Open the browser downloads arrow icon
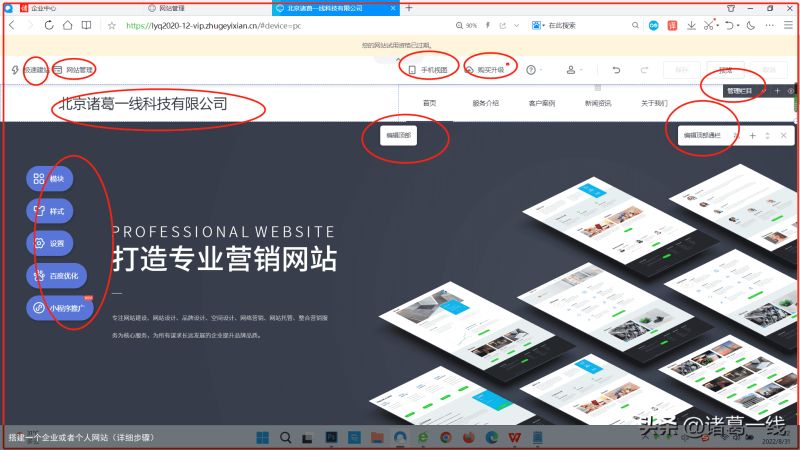 pos(691,25)
